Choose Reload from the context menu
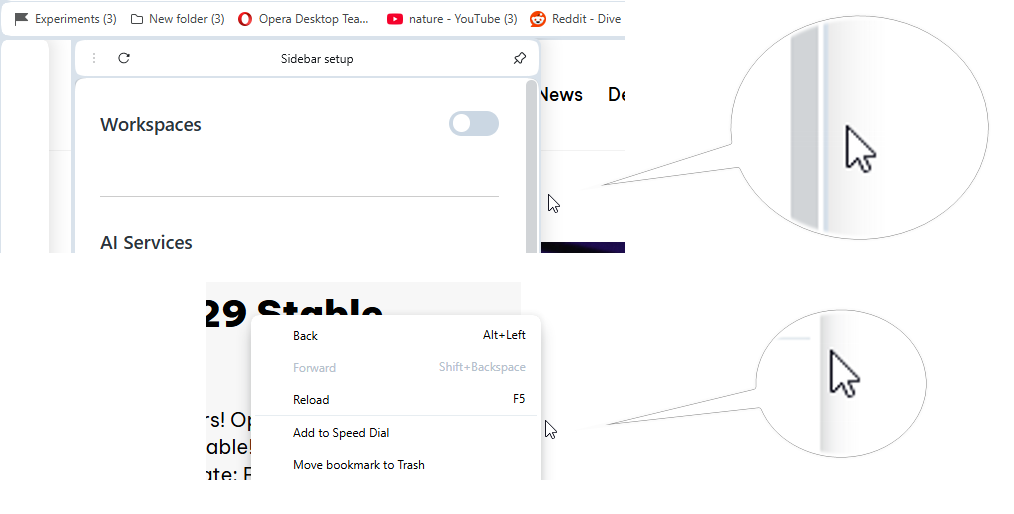Image resolution: width=1014 pixels, height=514 pixels. 311,400
